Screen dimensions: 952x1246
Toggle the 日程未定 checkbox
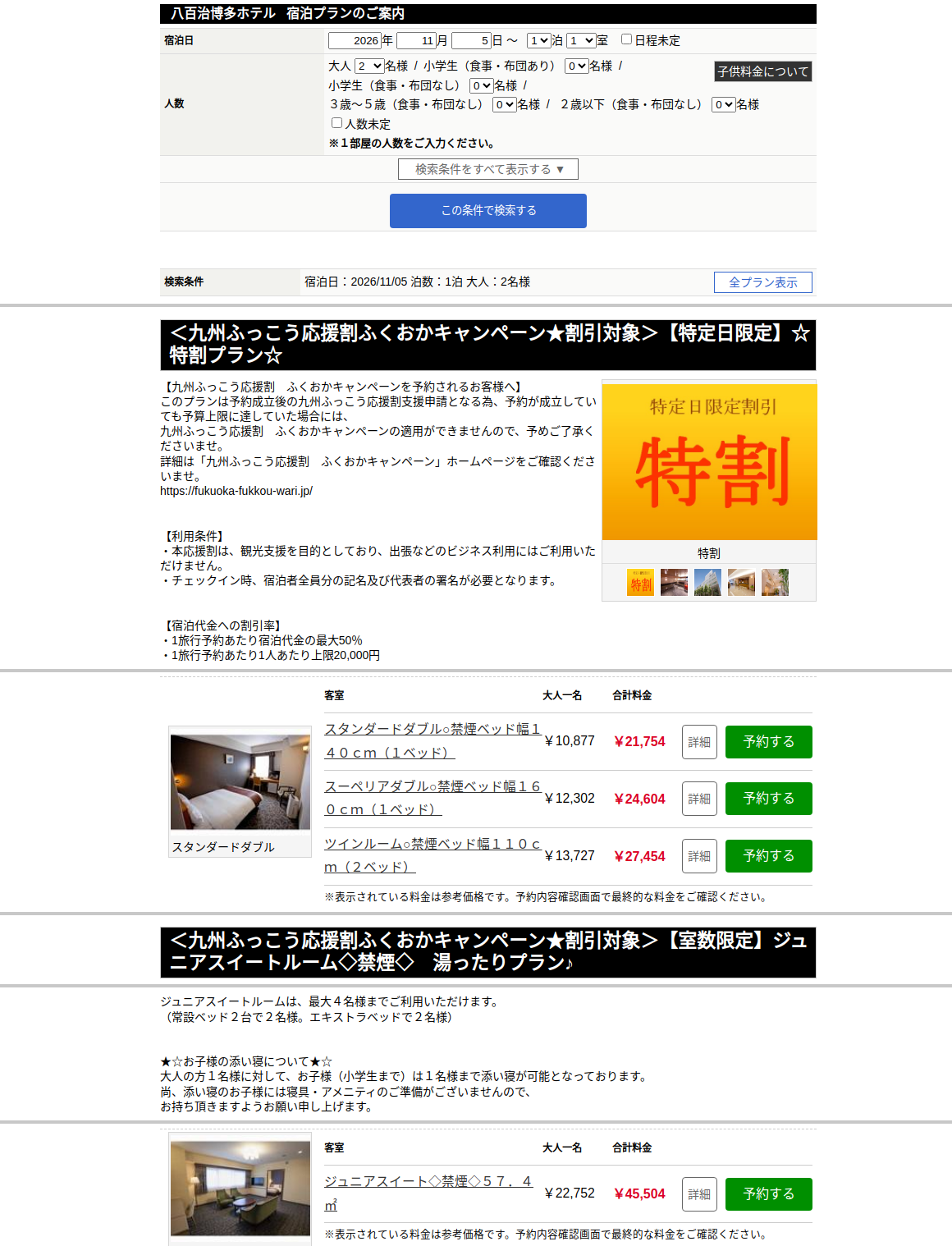626,39
